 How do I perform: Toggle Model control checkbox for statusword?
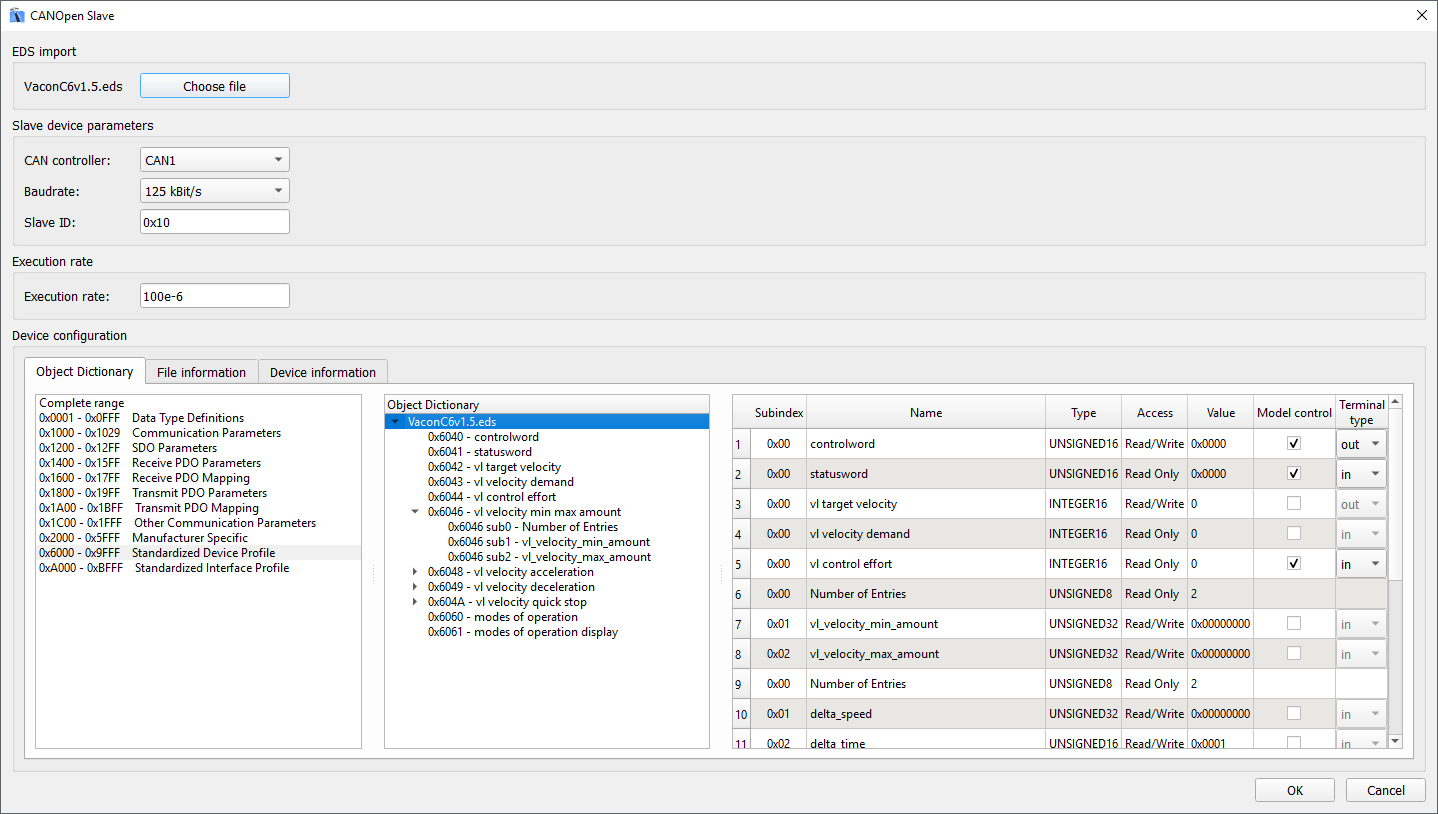click(1294, 473)
